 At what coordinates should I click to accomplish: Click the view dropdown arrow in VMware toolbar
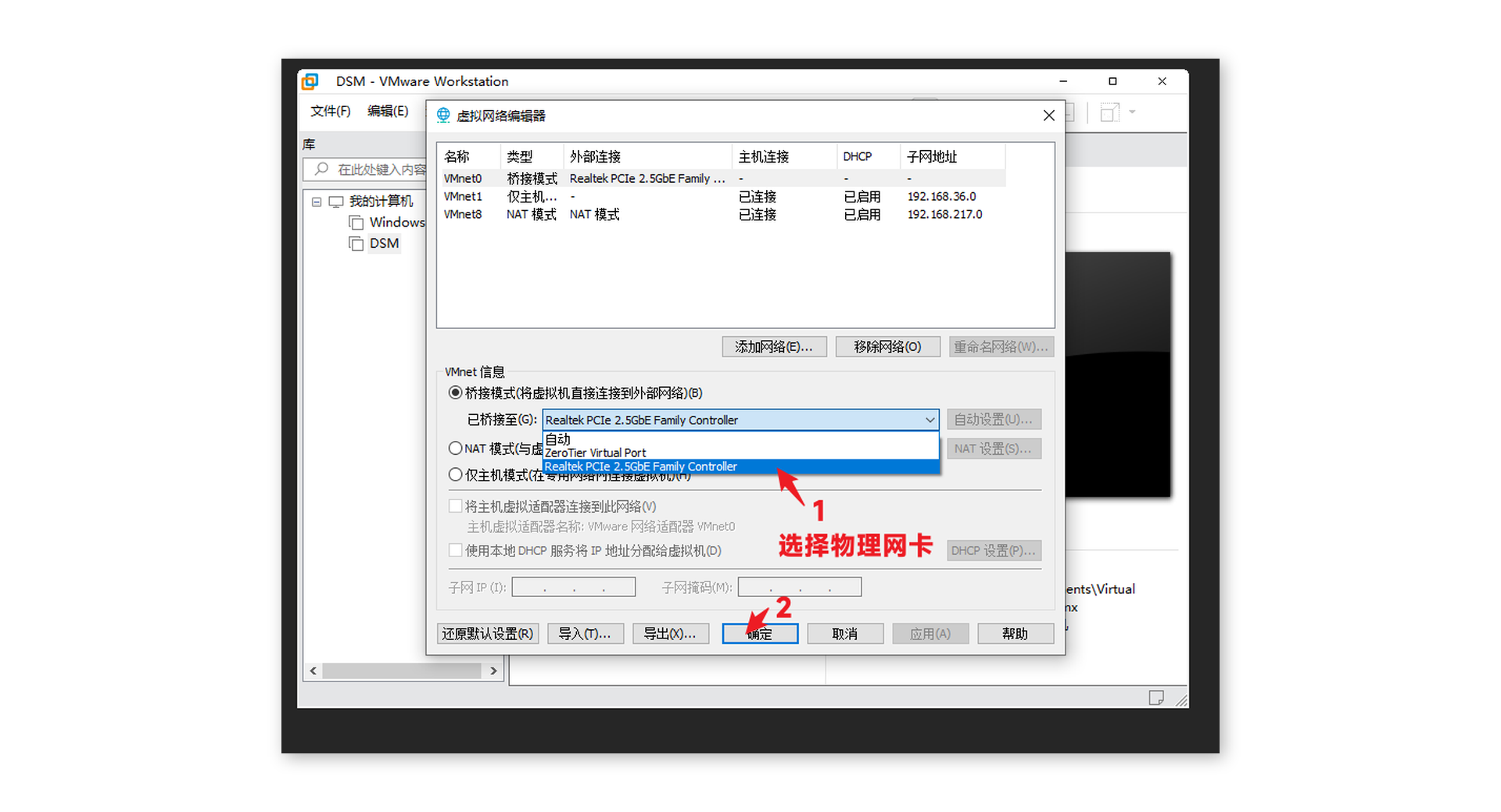pos(1132,113)
